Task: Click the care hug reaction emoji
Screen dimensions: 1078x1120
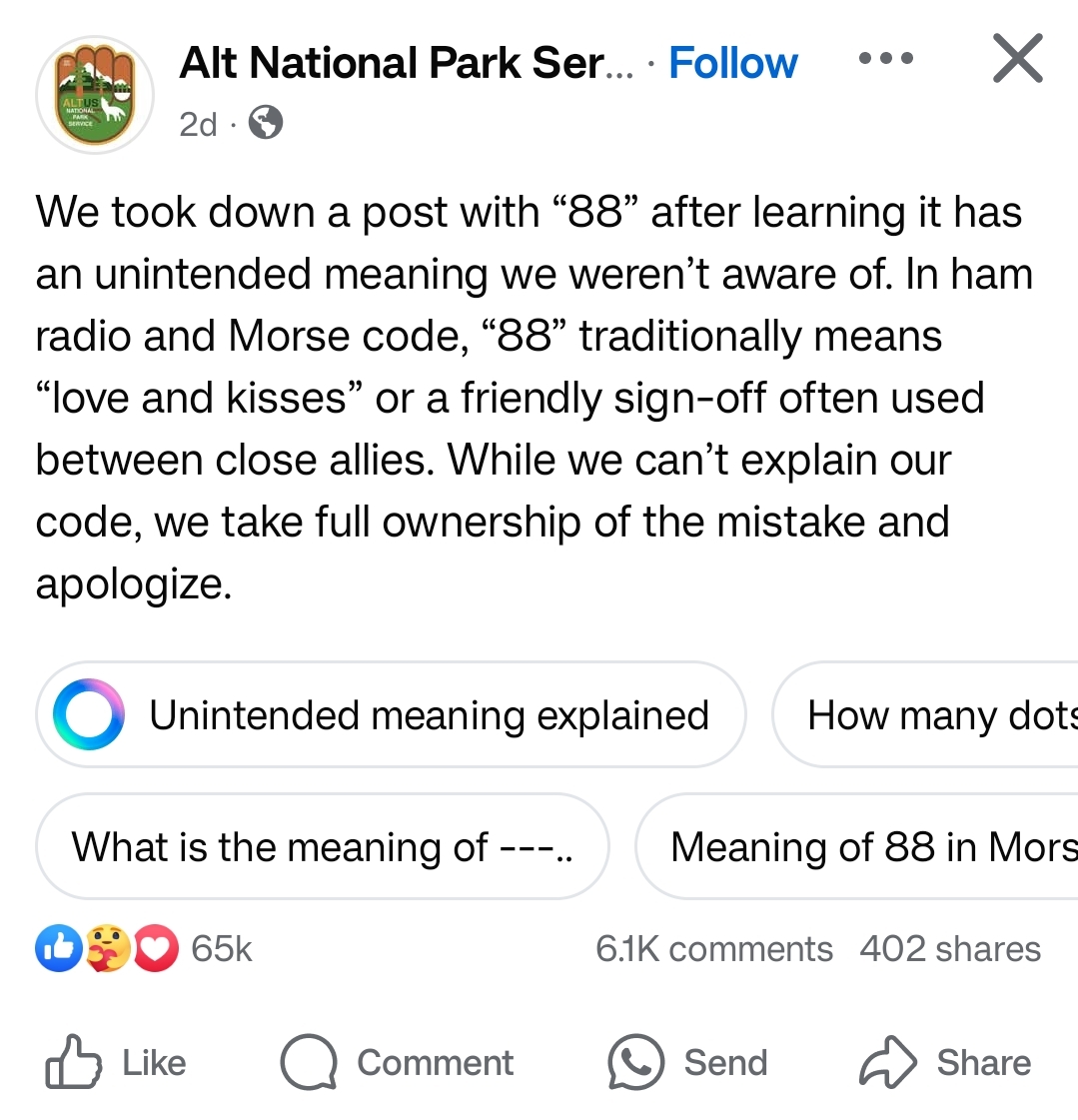Action: pos(108,948)
